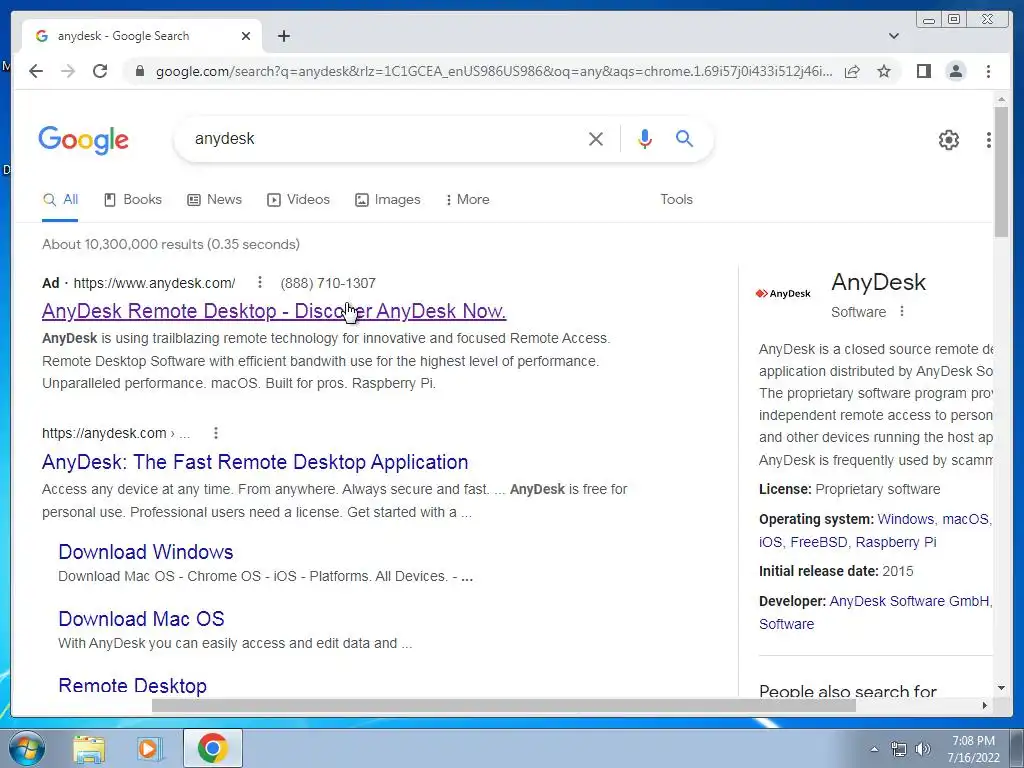Open AnyDesk: The Fast Remote Desktop Application
The width and height of the screenshot is (1024, 768).
255,462
